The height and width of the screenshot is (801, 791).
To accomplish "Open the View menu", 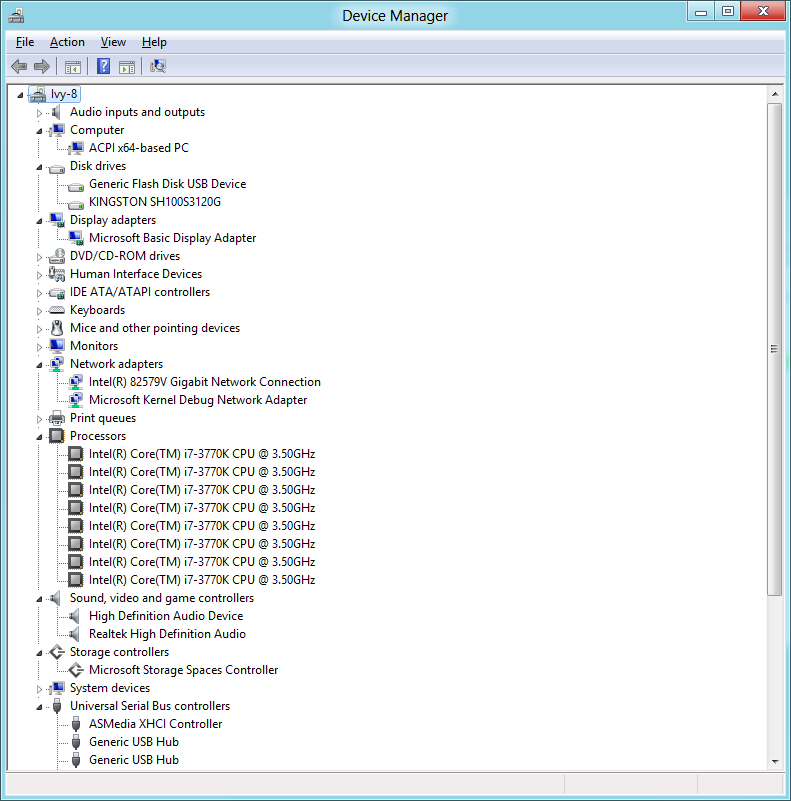I will pyautogui.click(x=113, y=42).
